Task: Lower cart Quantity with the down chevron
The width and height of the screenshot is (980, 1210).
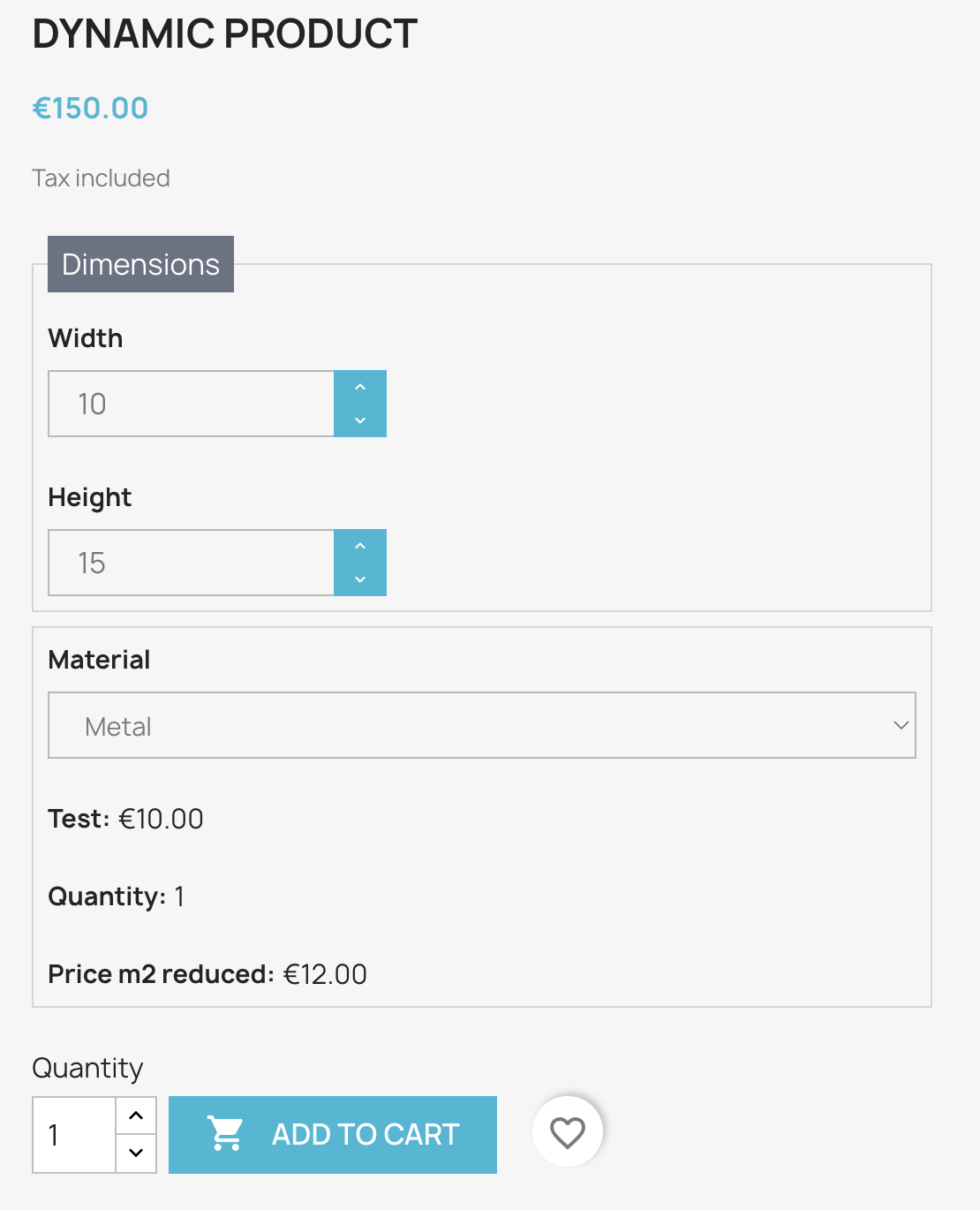Action: [136, 1153]
